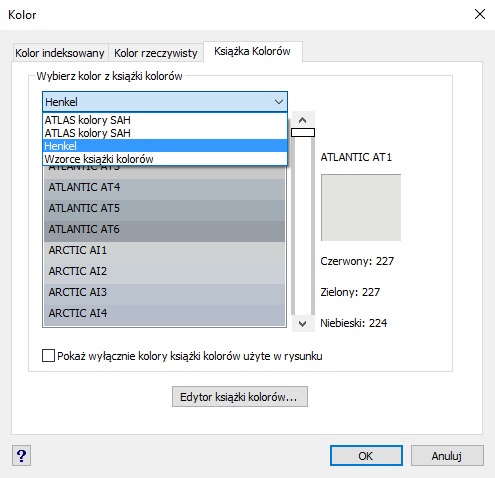
Task: Choose the first ATLAS kolory SAH entry
Action: pos(165,120)
